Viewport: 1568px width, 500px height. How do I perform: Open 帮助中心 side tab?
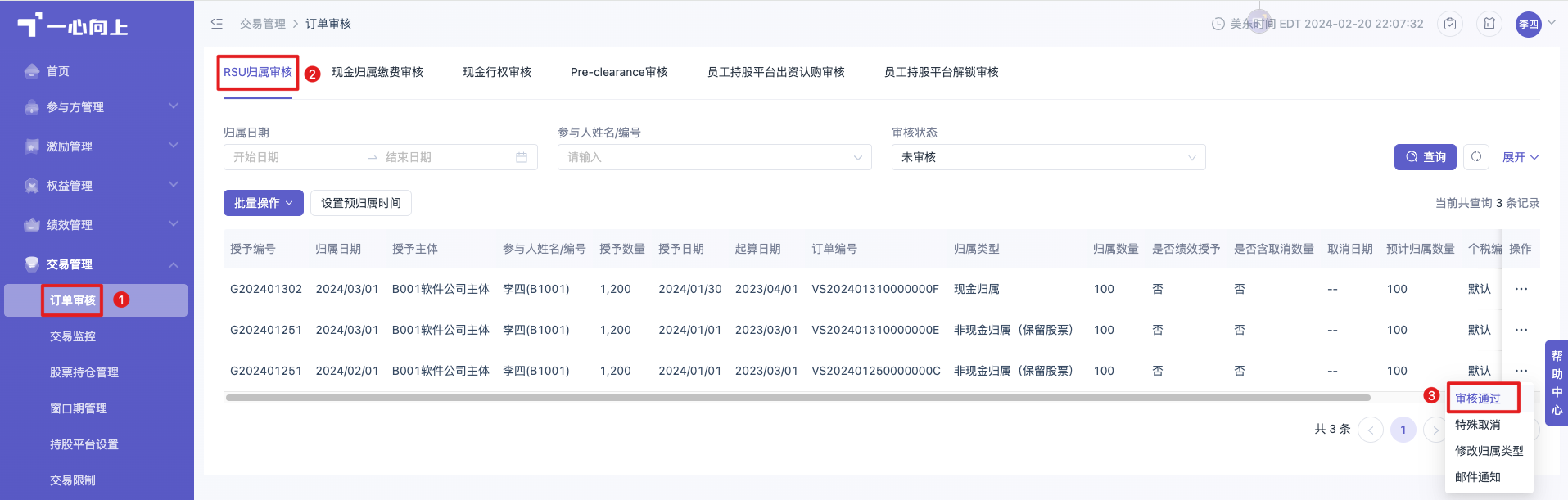tap(1557, 383)
